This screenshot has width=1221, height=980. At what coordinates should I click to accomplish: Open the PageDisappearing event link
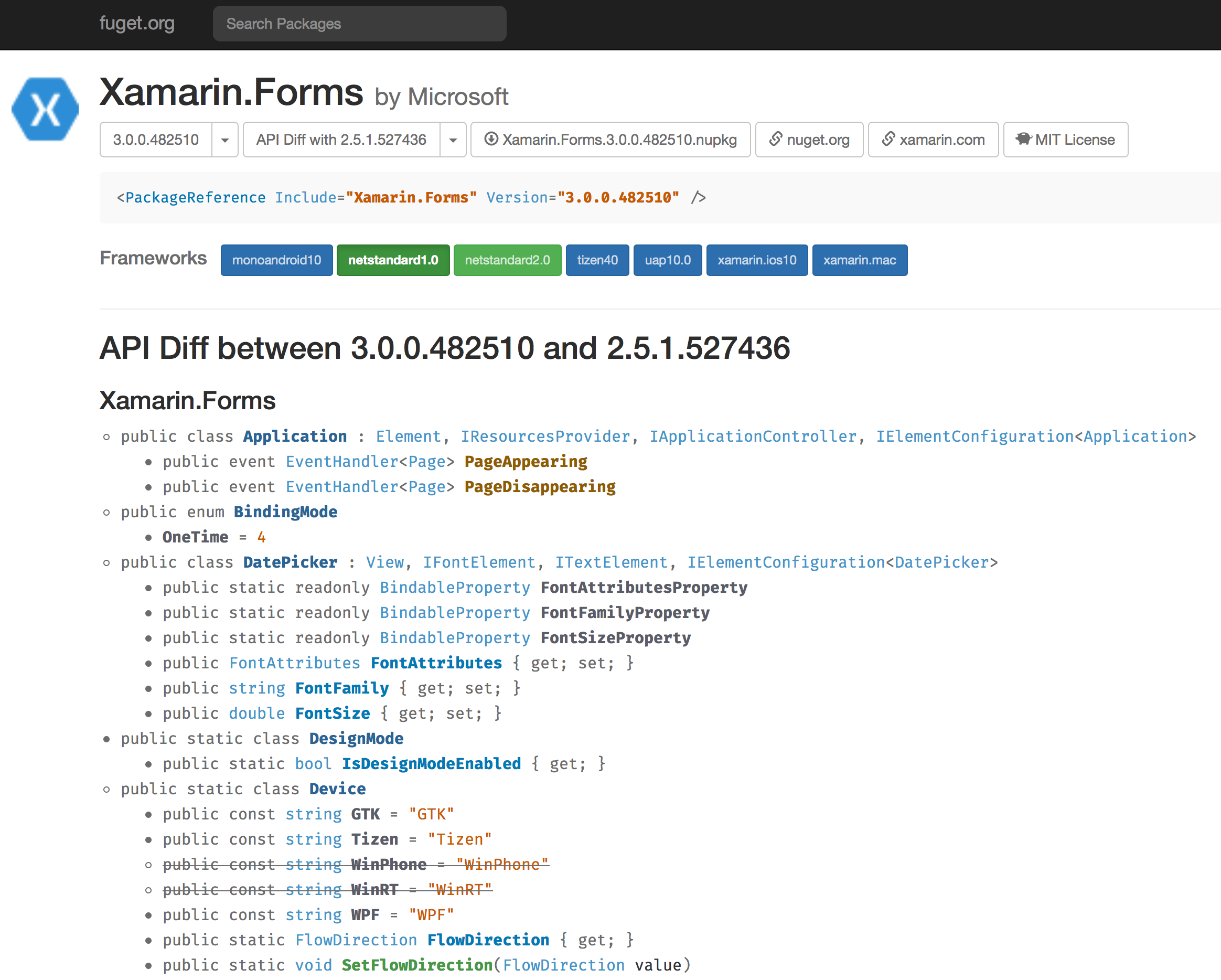pyautogui.click(x=540, y=487)
